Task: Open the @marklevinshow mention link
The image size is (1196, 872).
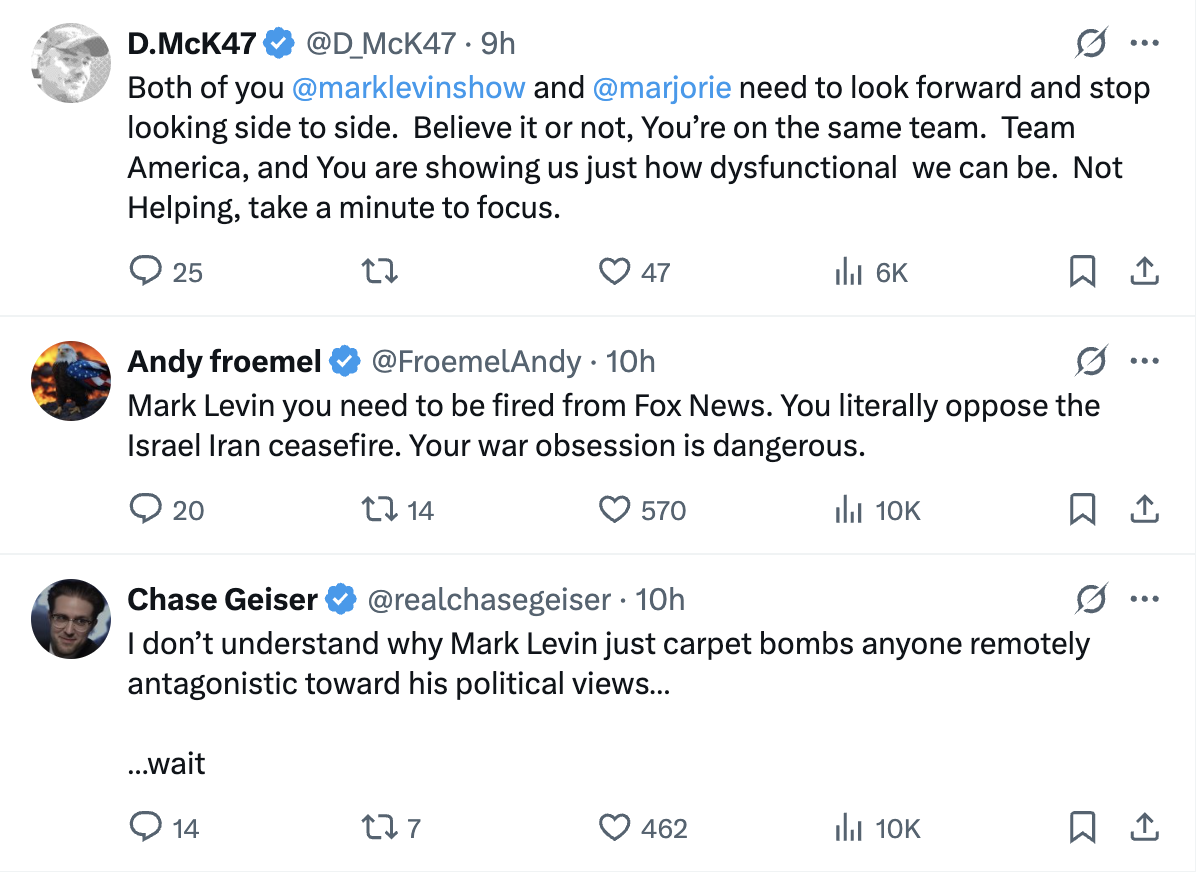Action: tap(408, 88)
